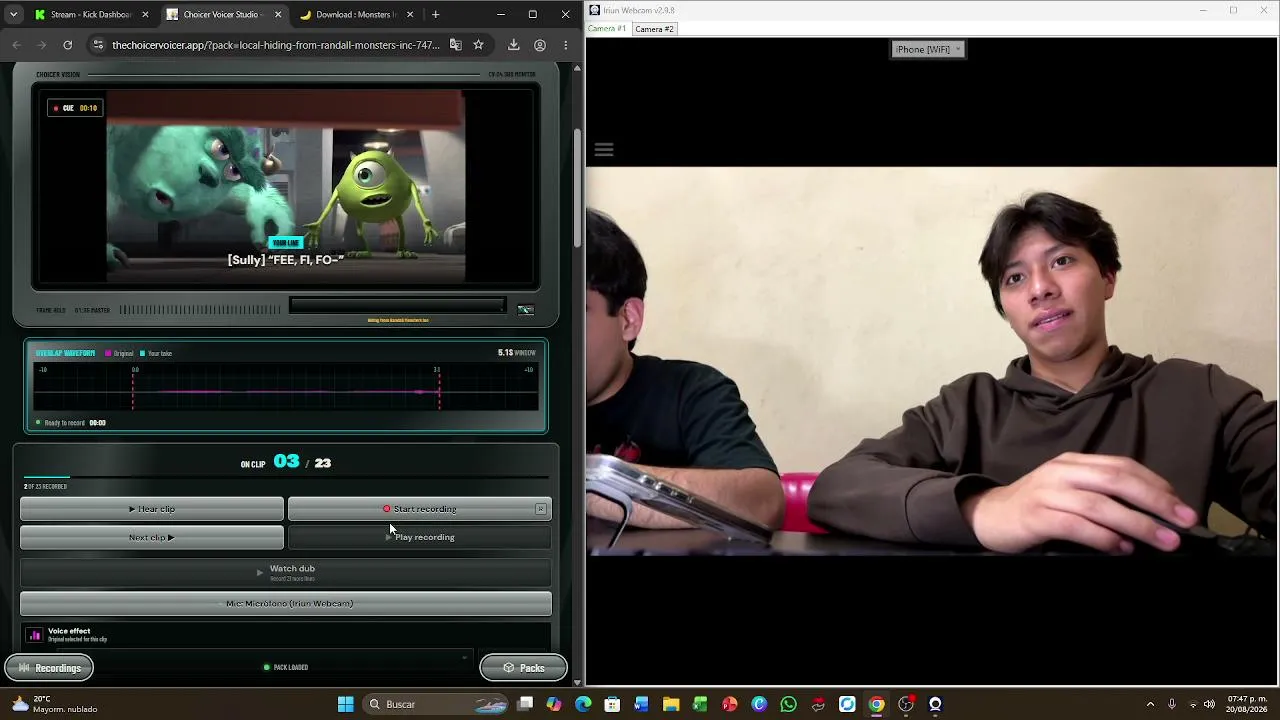Screen dimensions: 1280x720
Task: Open the hamburger menu in Iriun Webcam
Action: 604,150
